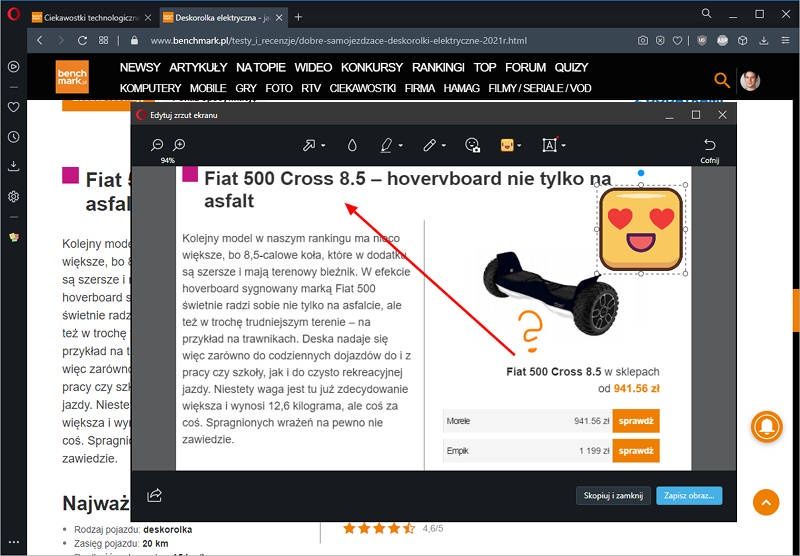Click scroll-to-top arrow button

coord(766,502)
